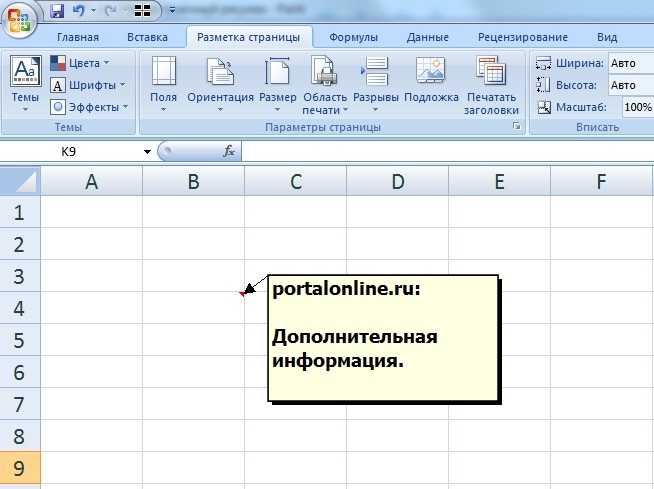Screen dimensions: 654x489
Task: Select column C header
Action: coord(295,181)
